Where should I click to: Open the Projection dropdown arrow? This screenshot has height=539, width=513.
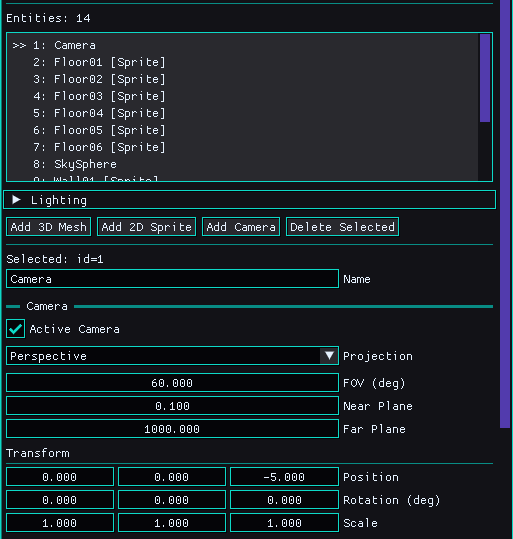pos(329,356)
